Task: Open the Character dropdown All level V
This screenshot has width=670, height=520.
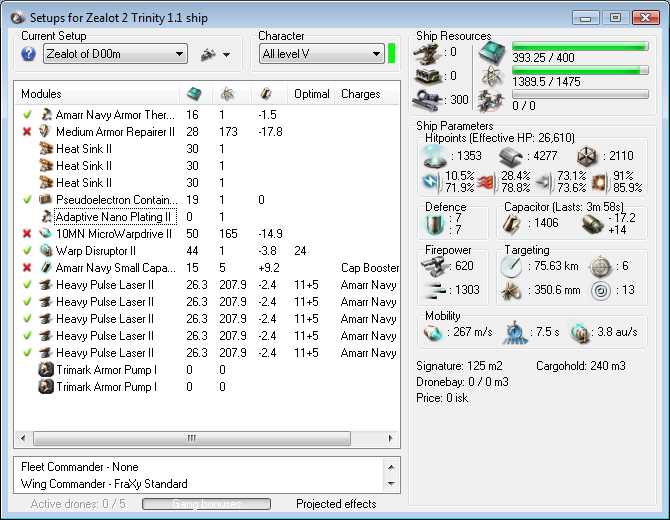Action: pos(321,54)
